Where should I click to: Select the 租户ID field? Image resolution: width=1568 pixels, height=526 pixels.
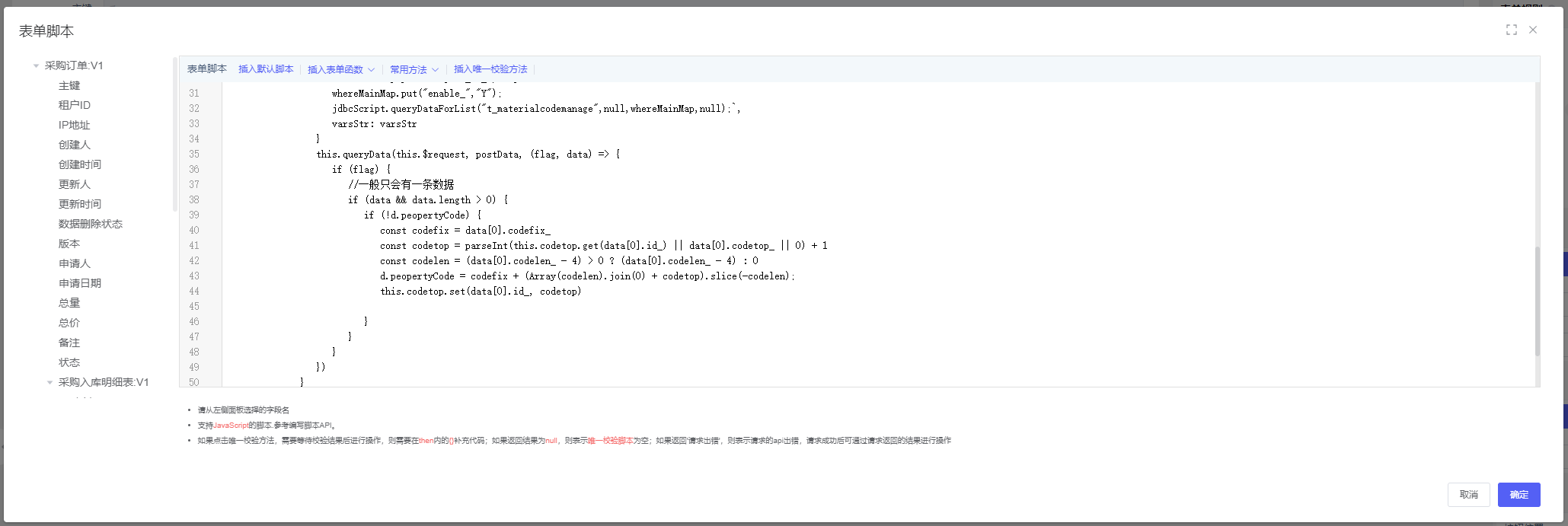[75, 106]
